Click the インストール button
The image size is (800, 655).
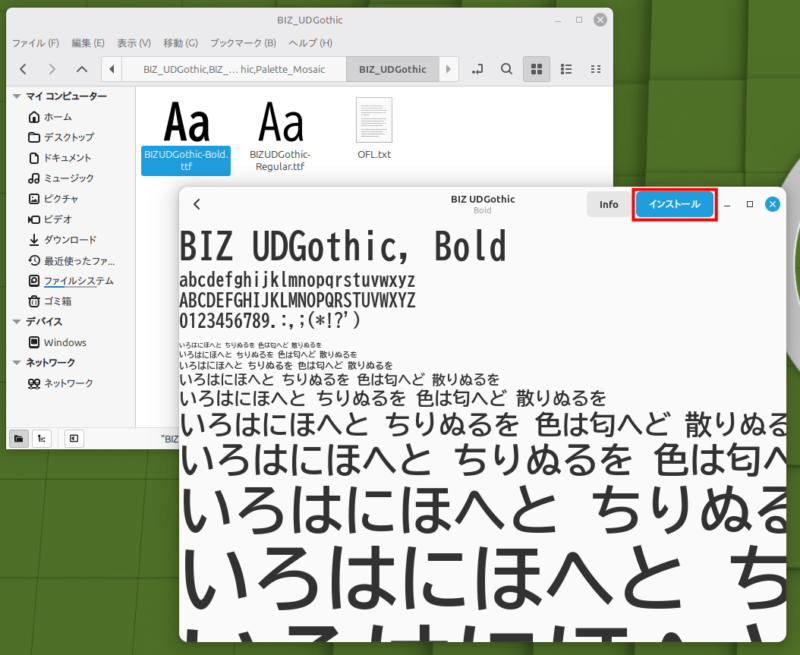[x=675, y=204]
